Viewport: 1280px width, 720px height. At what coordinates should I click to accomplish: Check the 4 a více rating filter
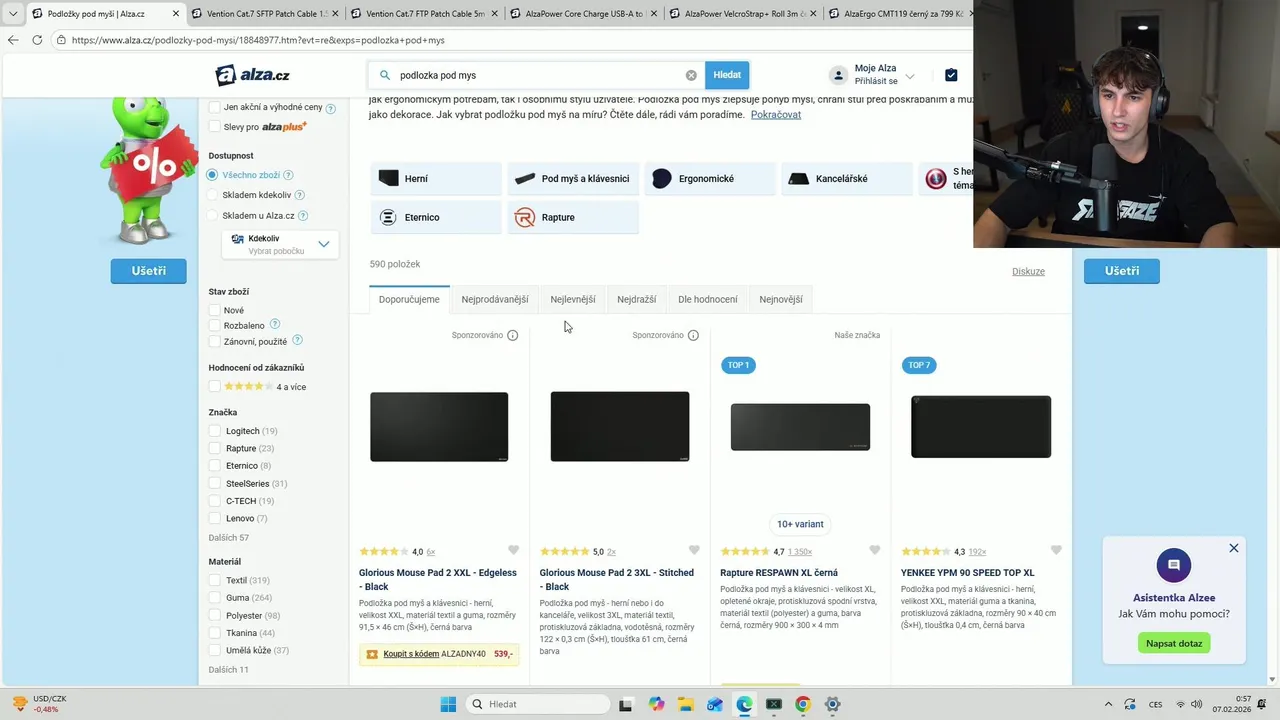[x=214, y=386]
